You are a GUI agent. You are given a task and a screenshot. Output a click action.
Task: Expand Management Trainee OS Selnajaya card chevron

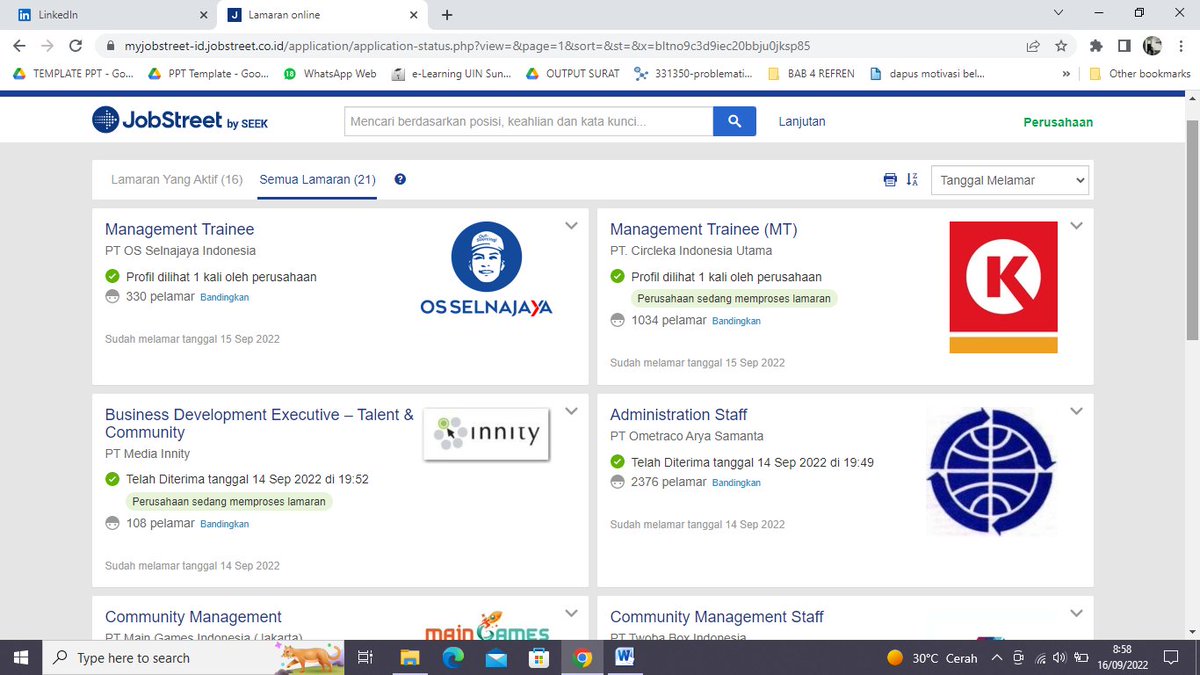coord(572,226)
